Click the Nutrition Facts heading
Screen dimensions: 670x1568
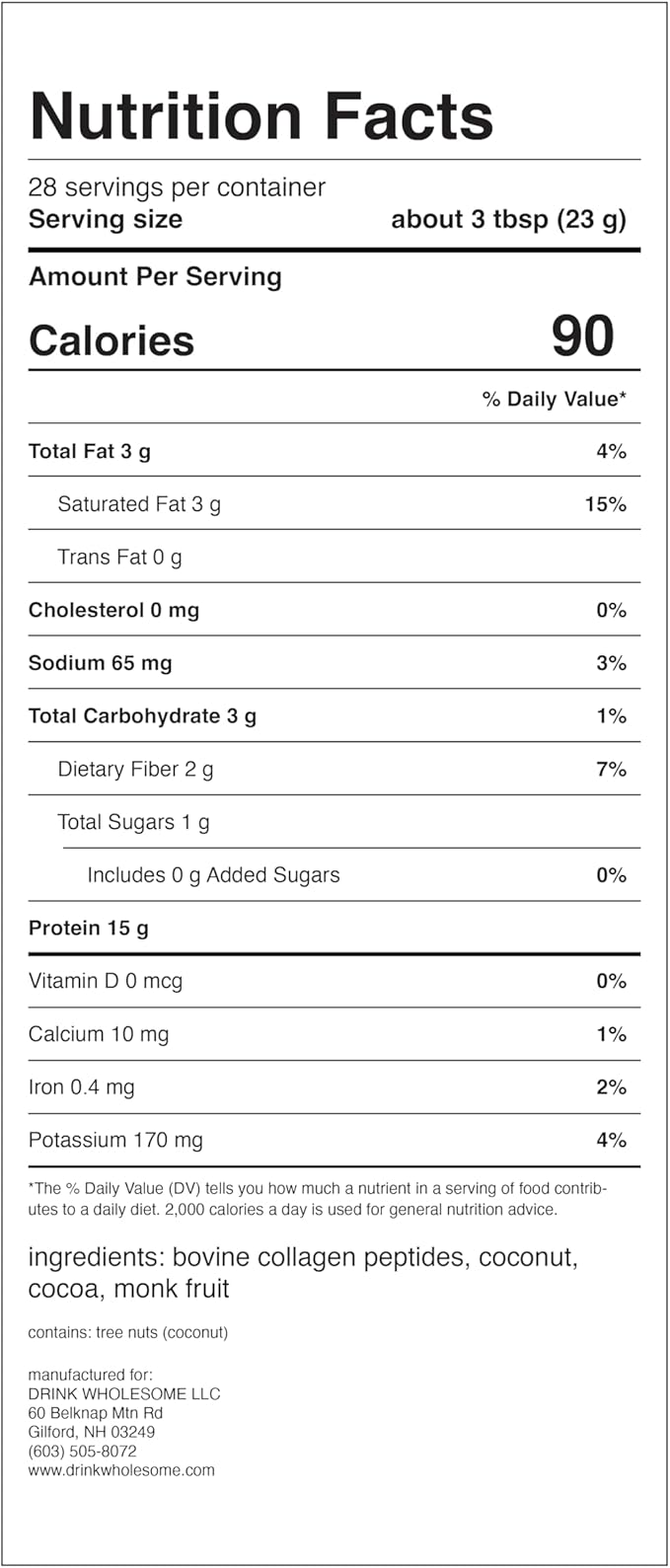tap(261, 115)
